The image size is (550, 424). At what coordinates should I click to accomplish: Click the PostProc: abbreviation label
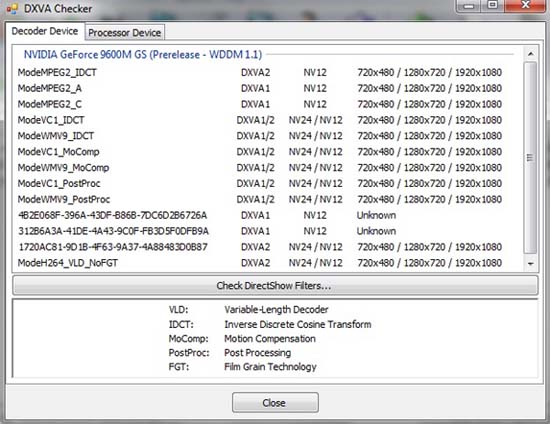tap(189, 353)
